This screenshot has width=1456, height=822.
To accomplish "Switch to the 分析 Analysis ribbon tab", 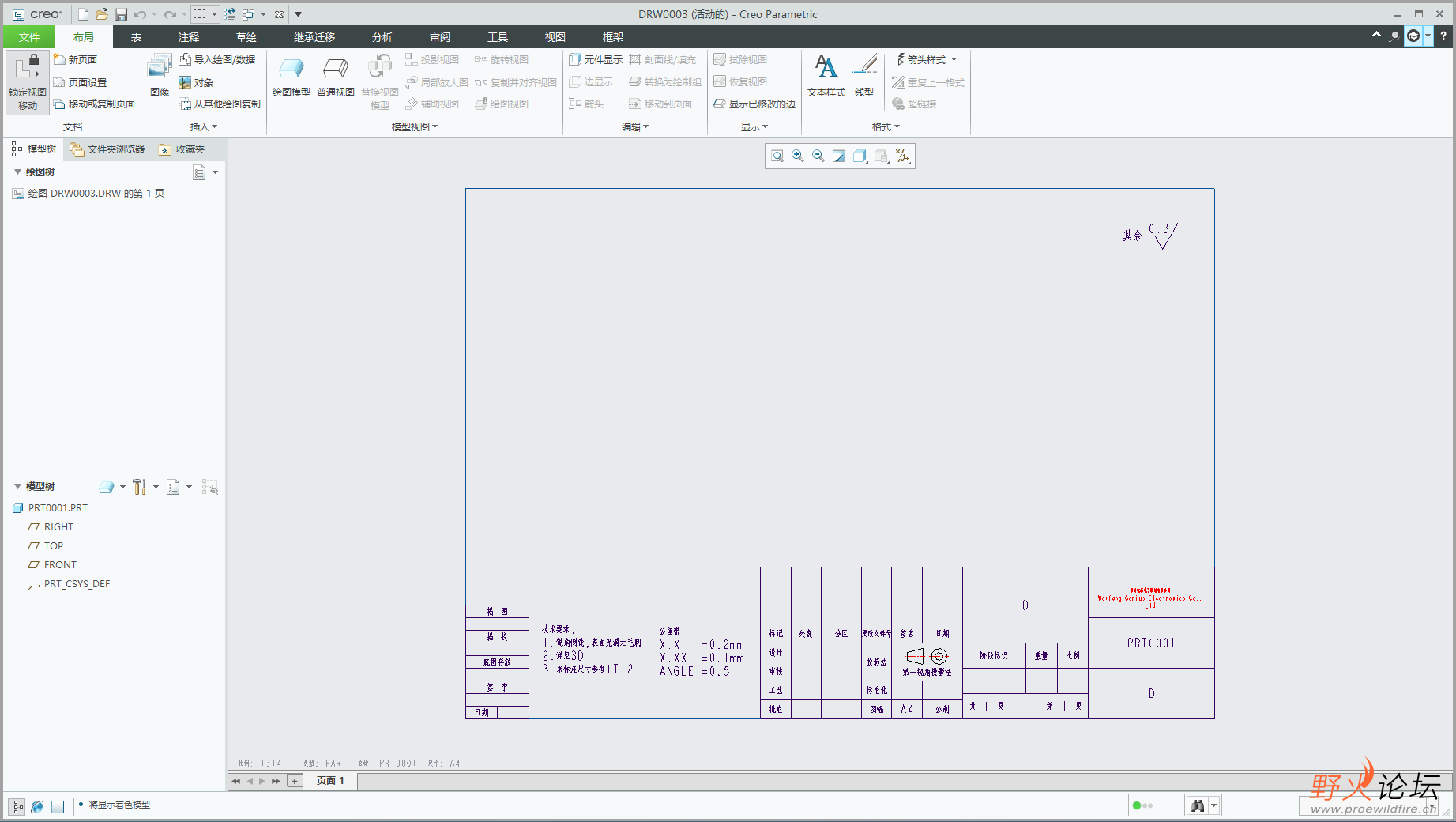I will [382, 37].
